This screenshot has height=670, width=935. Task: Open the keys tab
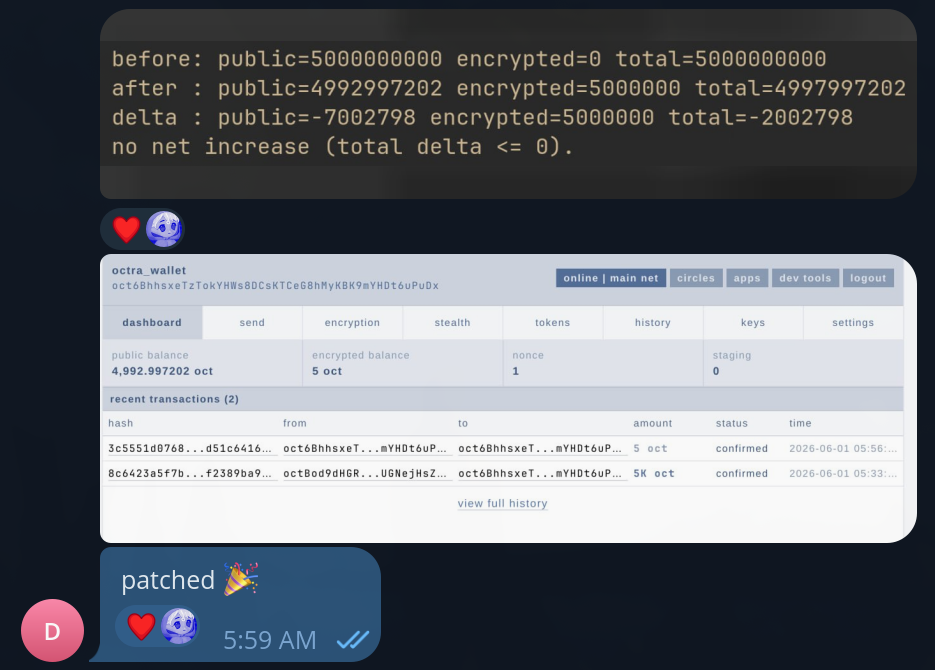point(753,322)
